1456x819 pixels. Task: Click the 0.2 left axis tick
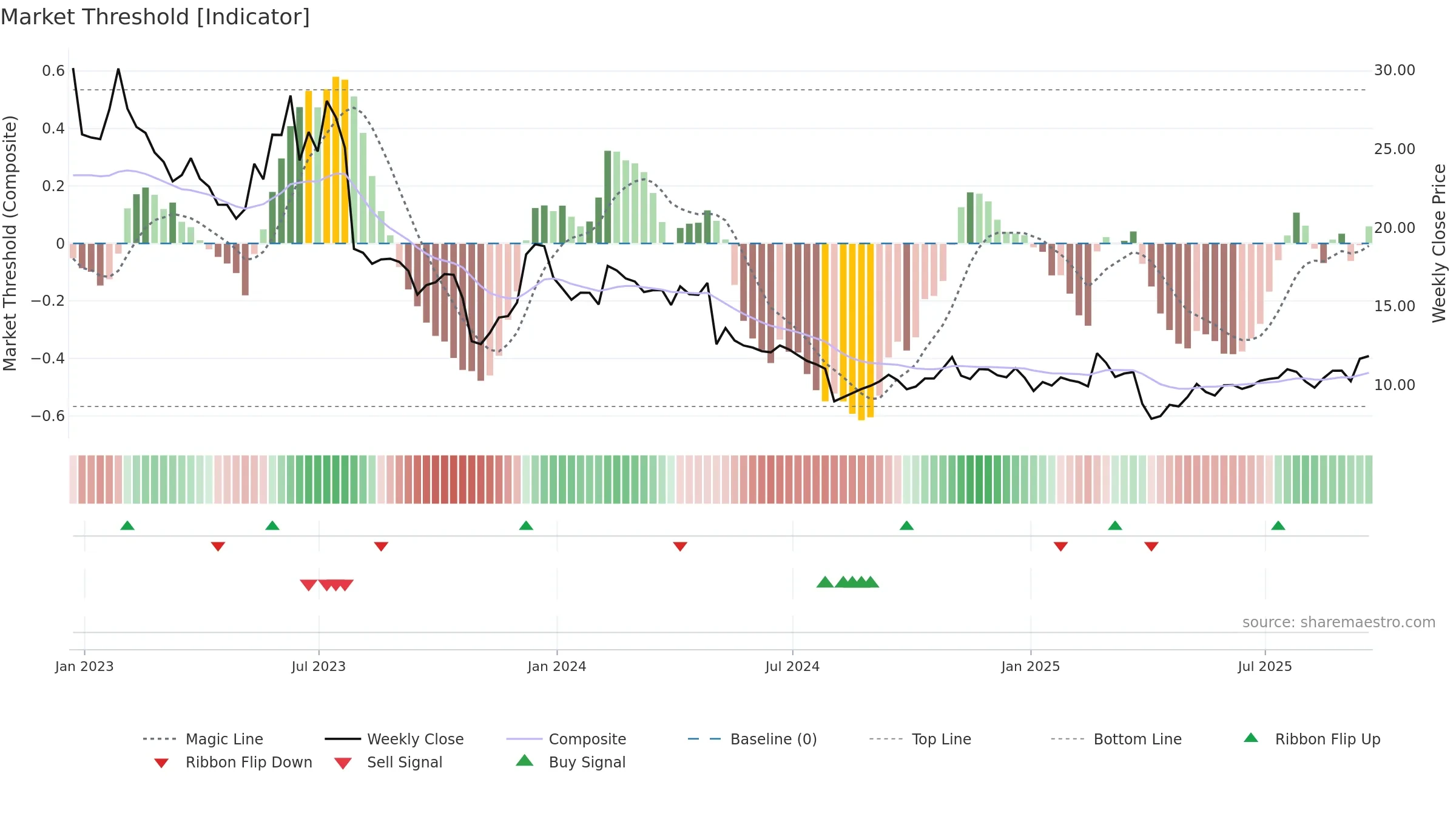[53, 186]
